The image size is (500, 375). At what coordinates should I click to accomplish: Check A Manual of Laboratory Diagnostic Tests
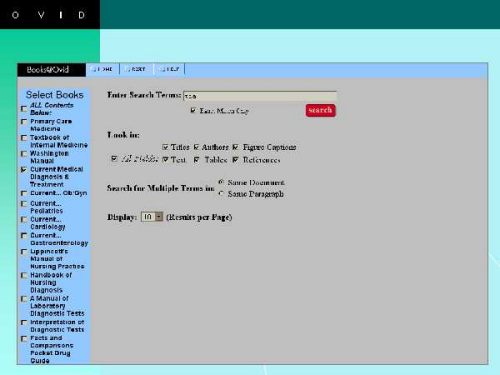tap(24, 299)
